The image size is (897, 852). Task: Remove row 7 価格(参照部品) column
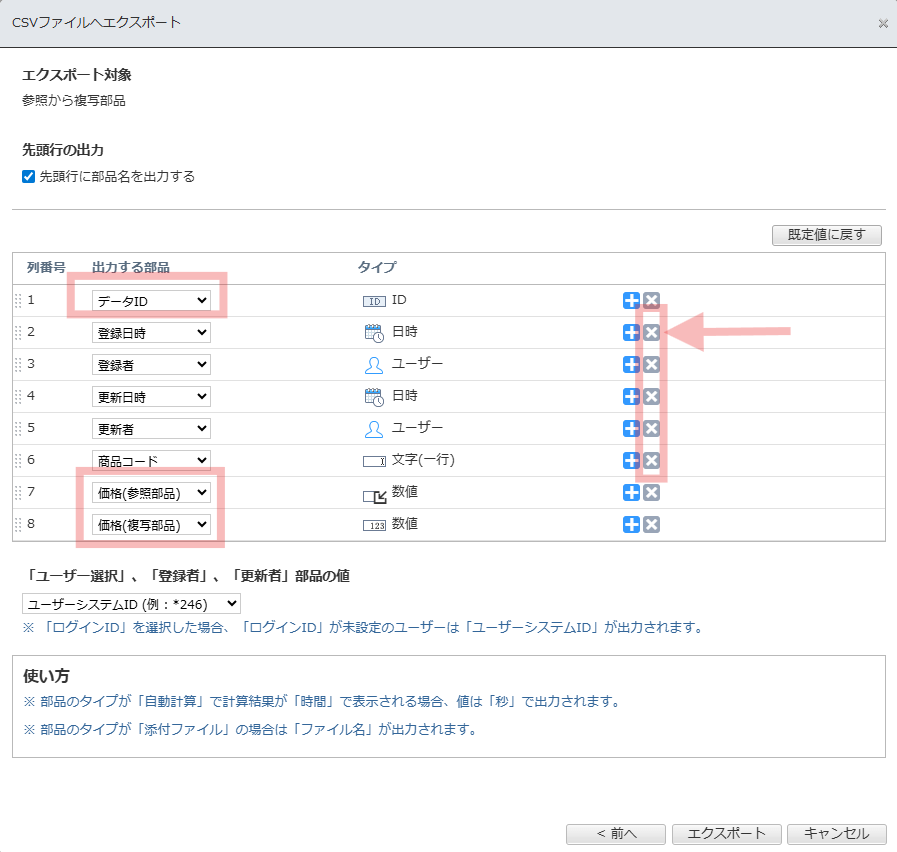[651, 493]
